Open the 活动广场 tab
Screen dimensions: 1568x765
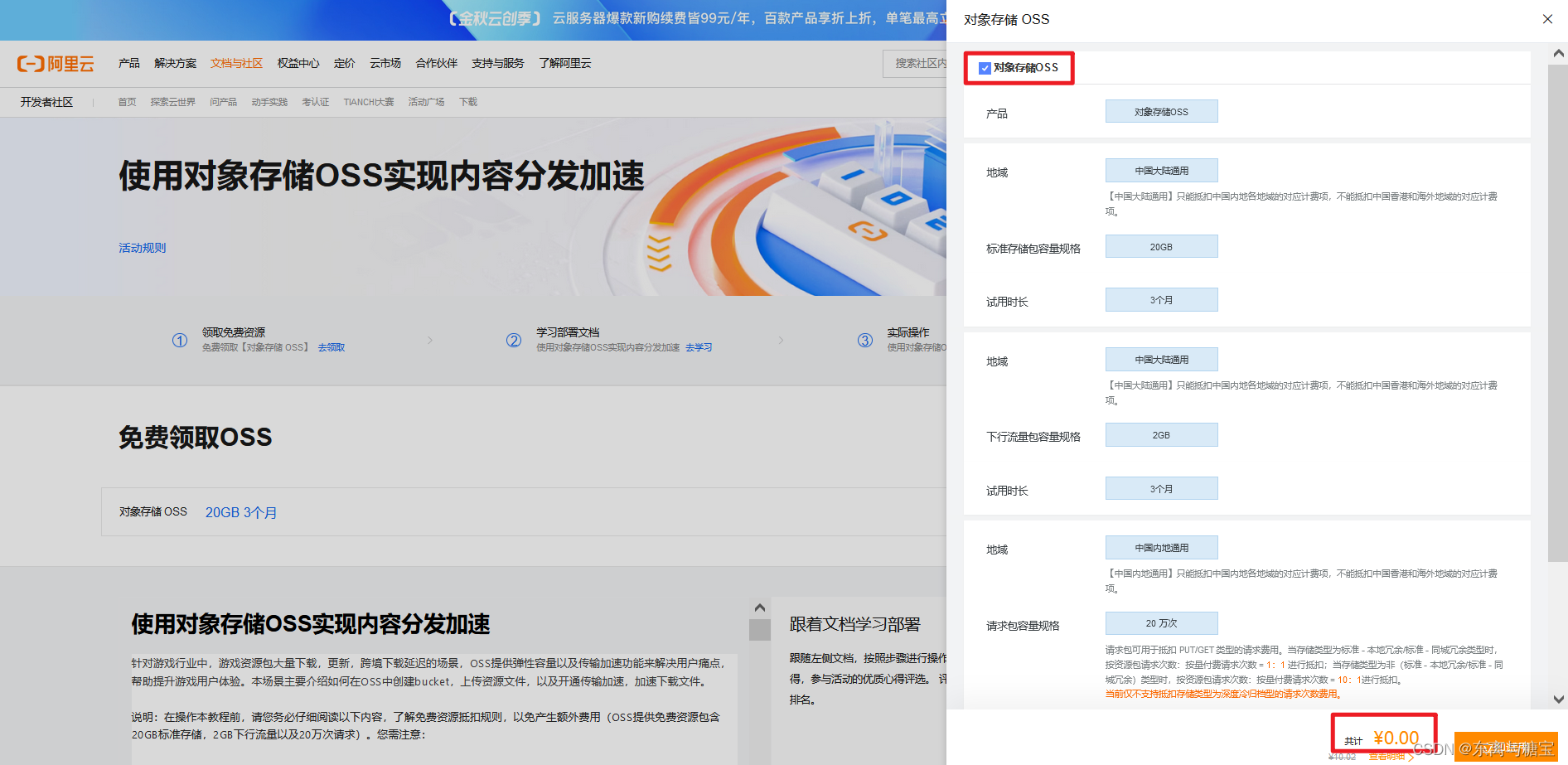426,102
